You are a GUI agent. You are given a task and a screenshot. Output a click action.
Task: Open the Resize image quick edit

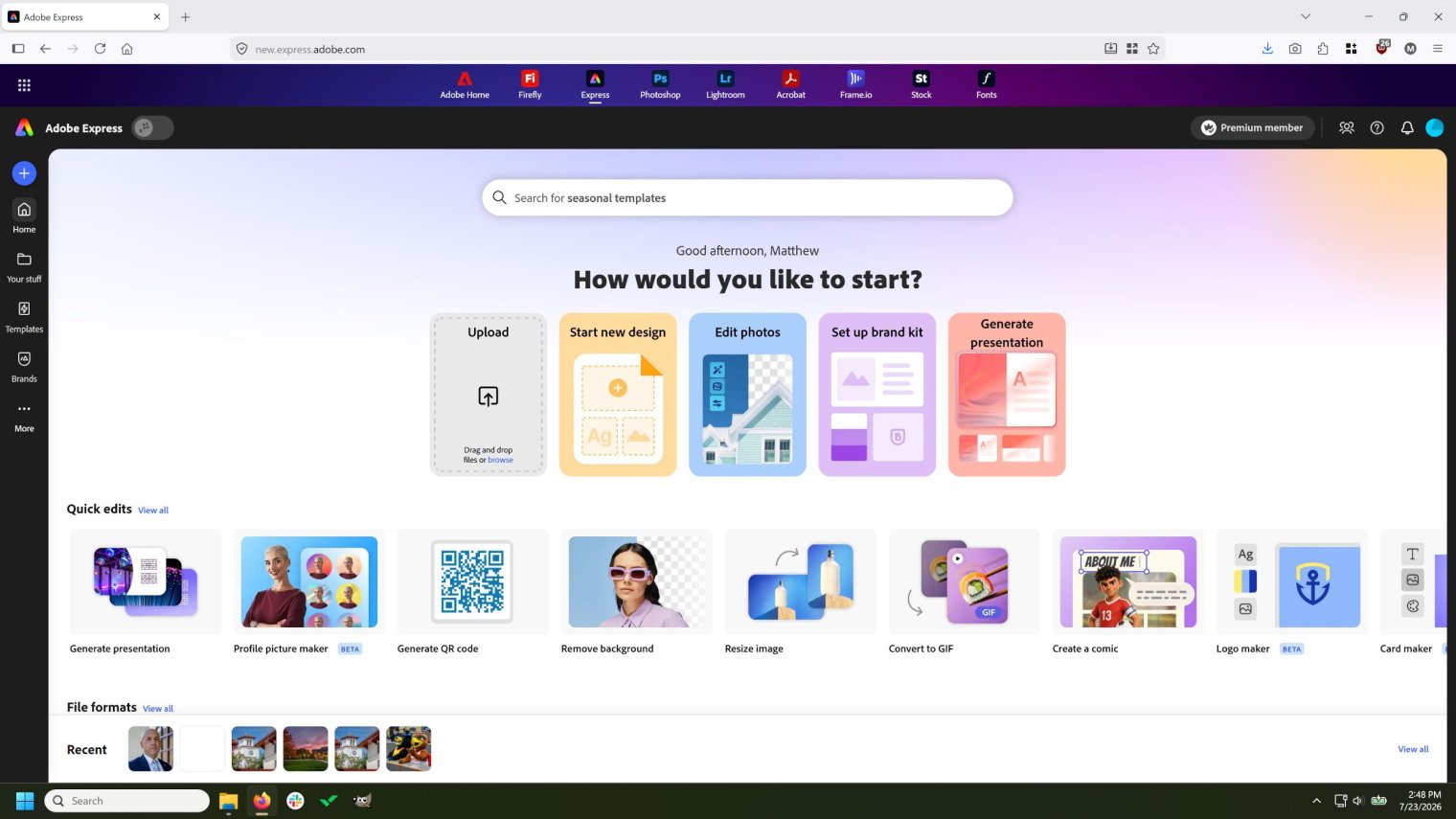pos(801,581)
